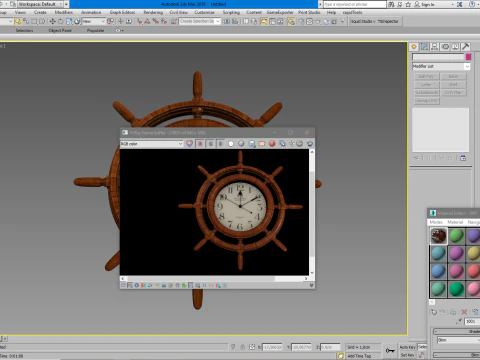Image resolution: width=480 pixels, height=360 pixels.
Task: Open the reference coordinate system View dropdown
Action: (94, 21)
